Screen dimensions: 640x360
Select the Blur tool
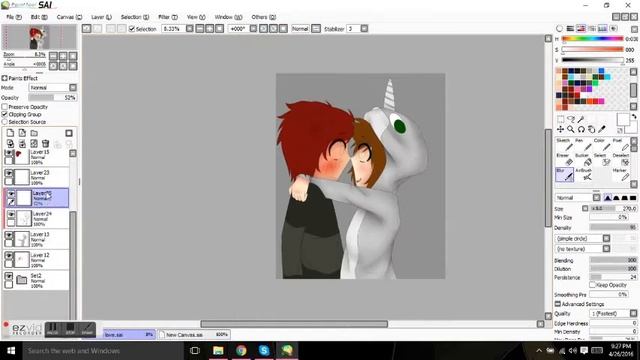564,174
